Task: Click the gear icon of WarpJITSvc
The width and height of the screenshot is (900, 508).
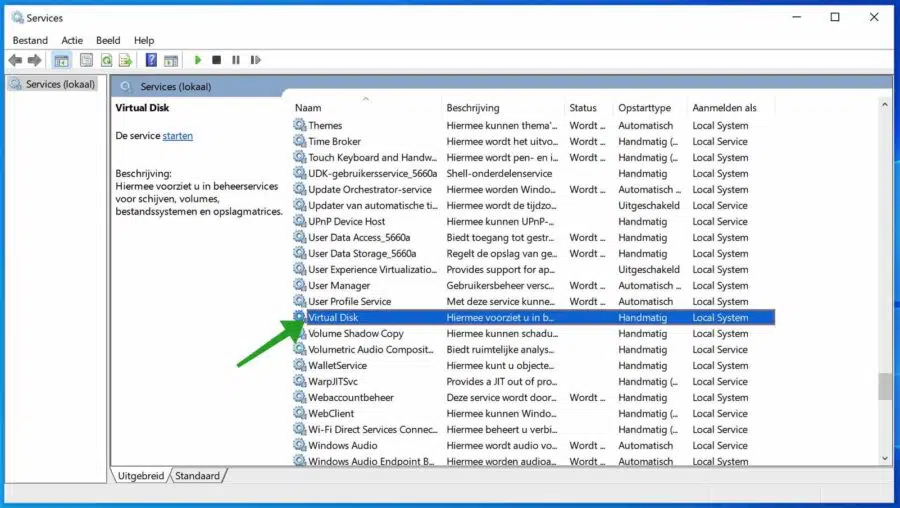Action: [x=300, y=381]
